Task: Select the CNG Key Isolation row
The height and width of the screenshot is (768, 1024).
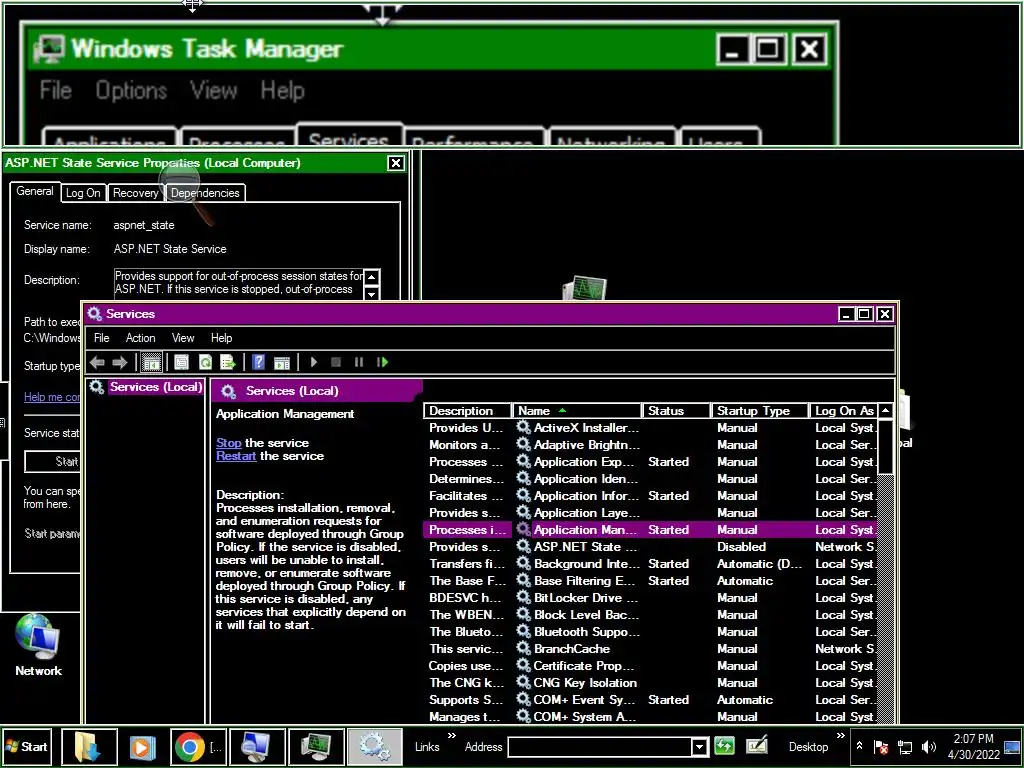Action: [x=650, y=682]
